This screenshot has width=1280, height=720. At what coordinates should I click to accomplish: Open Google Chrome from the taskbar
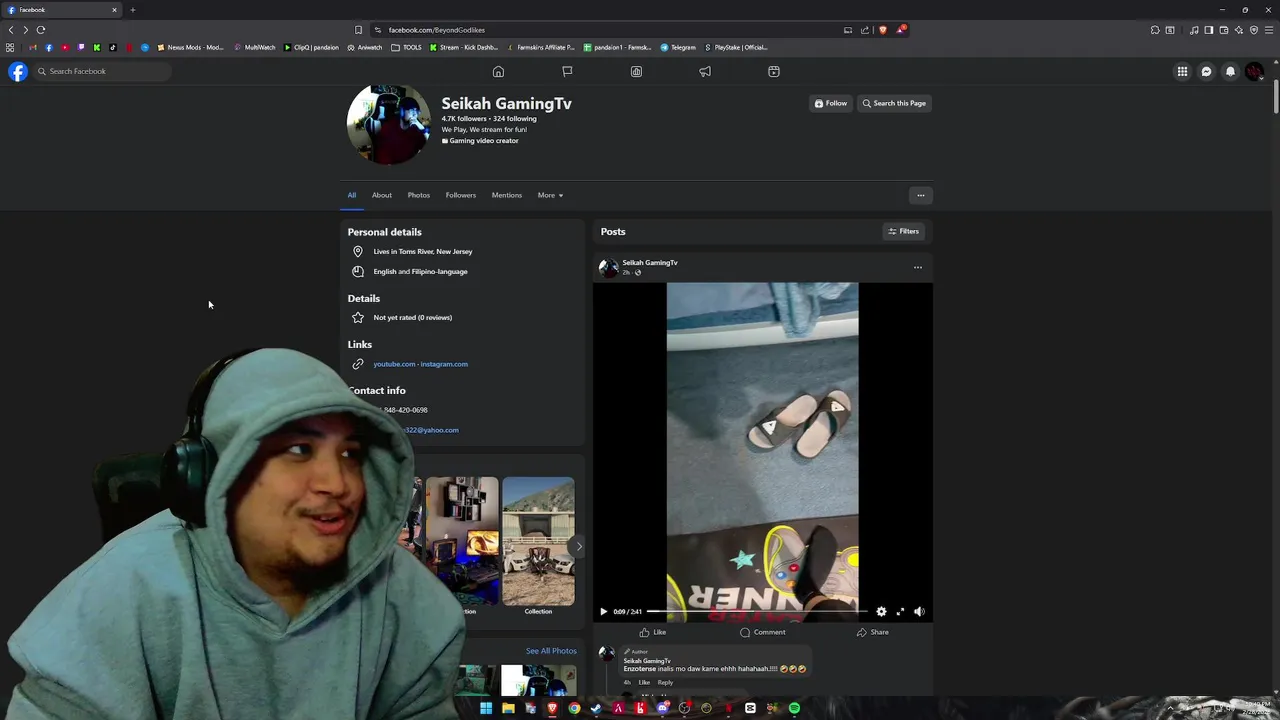[x=574, y=708]
